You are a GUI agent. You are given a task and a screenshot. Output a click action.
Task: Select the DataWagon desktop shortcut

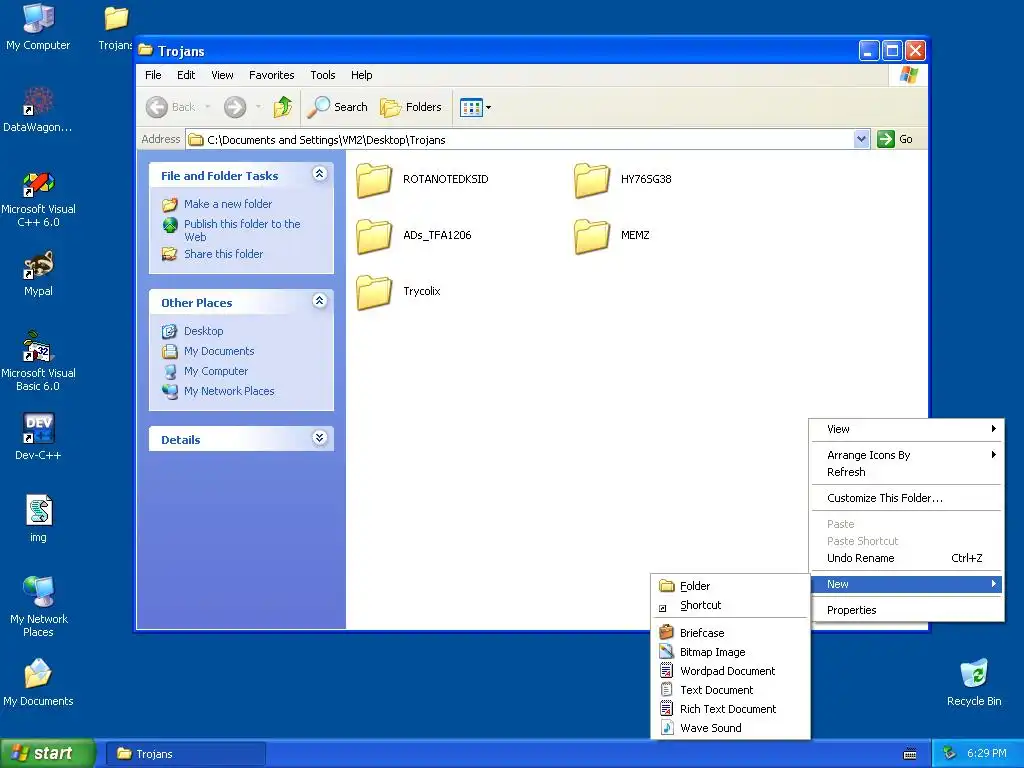(x=38, y=110)
